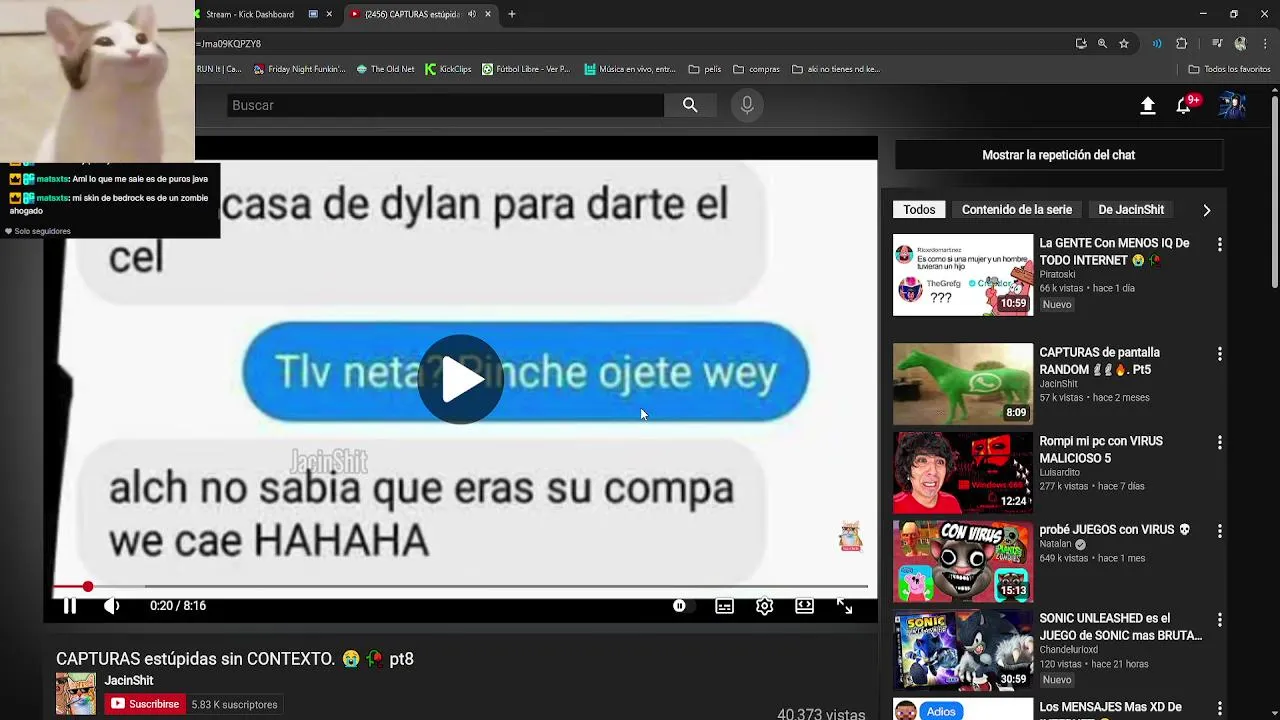Click the red scrubber dot on the timeline
1280x720 pixels.
pyautogui.click(x=88, y=587)
